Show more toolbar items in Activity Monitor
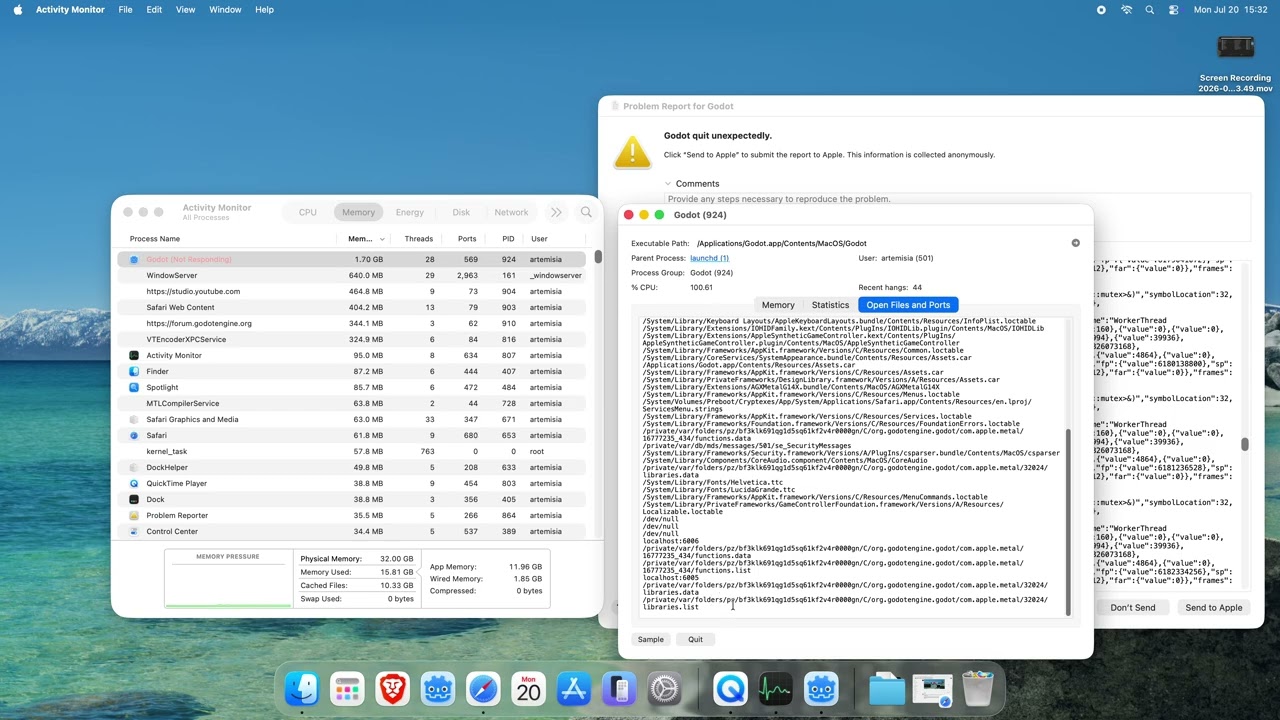Viewport: 1280px width, 720px height. (x=556, y=212)
